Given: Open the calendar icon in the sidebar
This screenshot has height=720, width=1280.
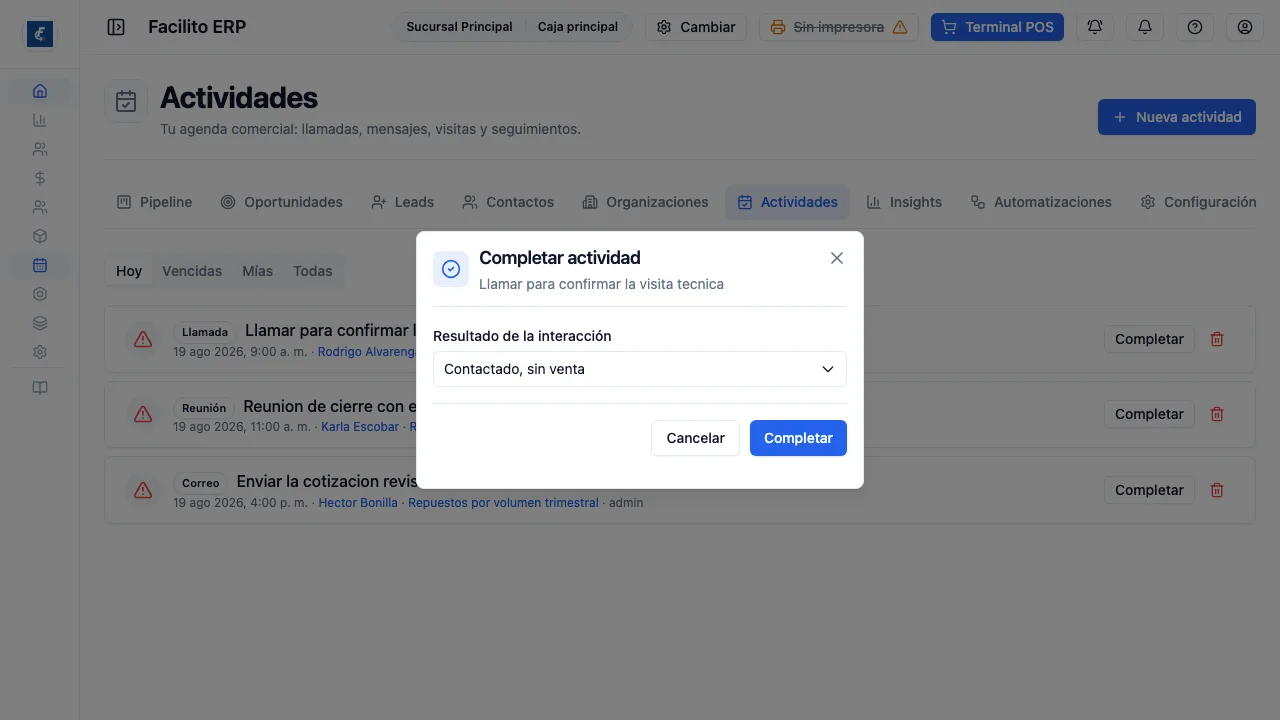Looking at the screenshot, I should tap(40, 265).
